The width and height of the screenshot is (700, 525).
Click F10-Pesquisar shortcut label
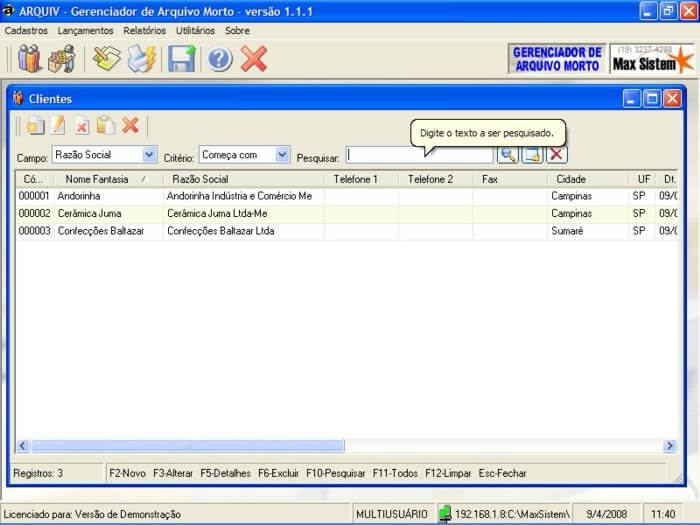336,473
